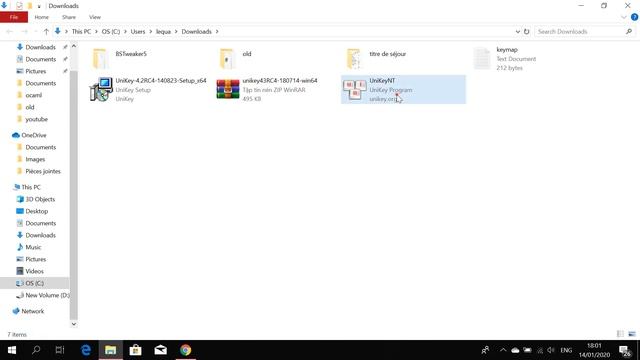Screen dimensions: 640x360
Task: Click the ENG language indicator
Action: click(566, 350)
